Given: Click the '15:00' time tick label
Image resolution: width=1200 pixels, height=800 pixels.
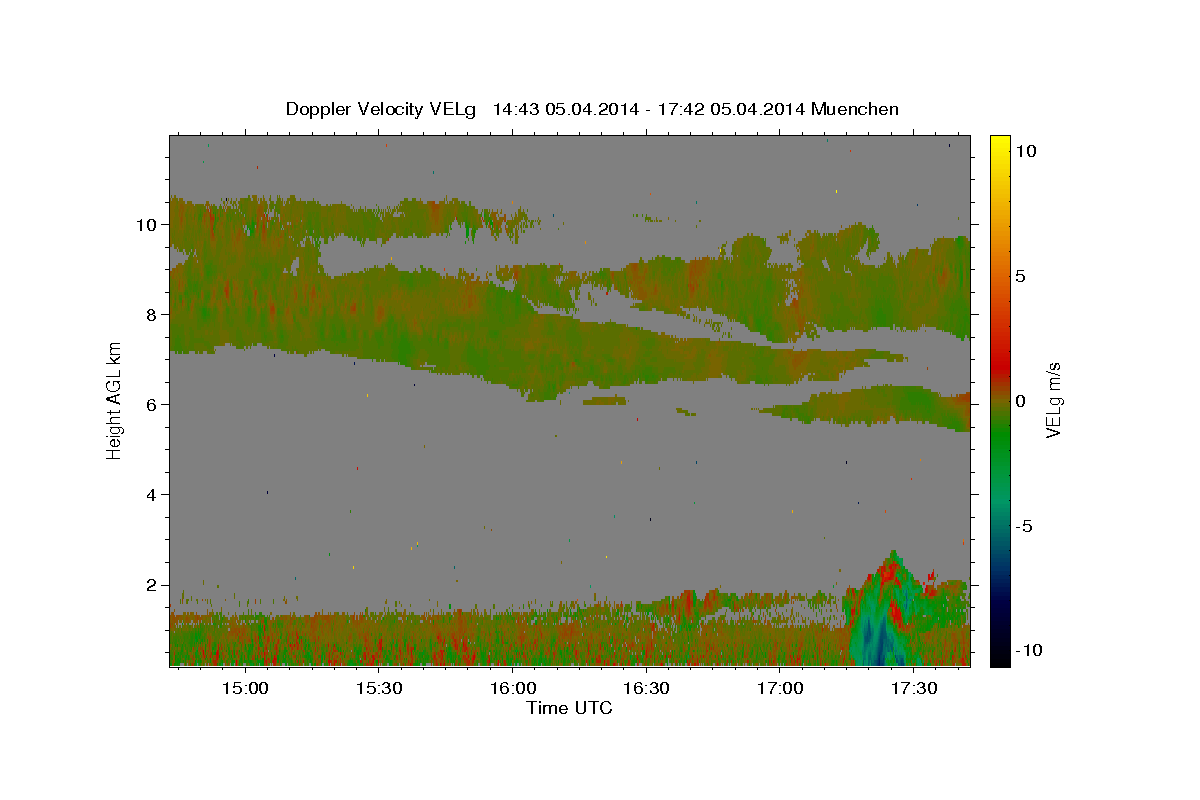Looking at the screenshot, I should point(244,688).
